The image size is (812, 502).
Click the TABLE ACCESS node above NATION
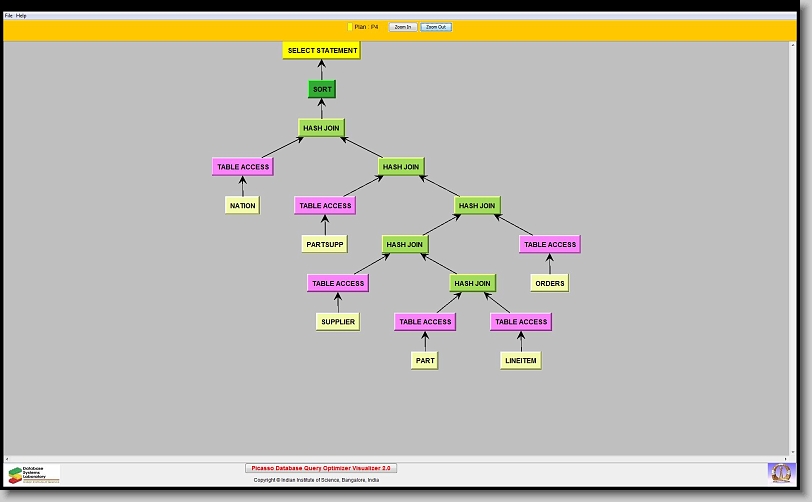click(243, 167)
